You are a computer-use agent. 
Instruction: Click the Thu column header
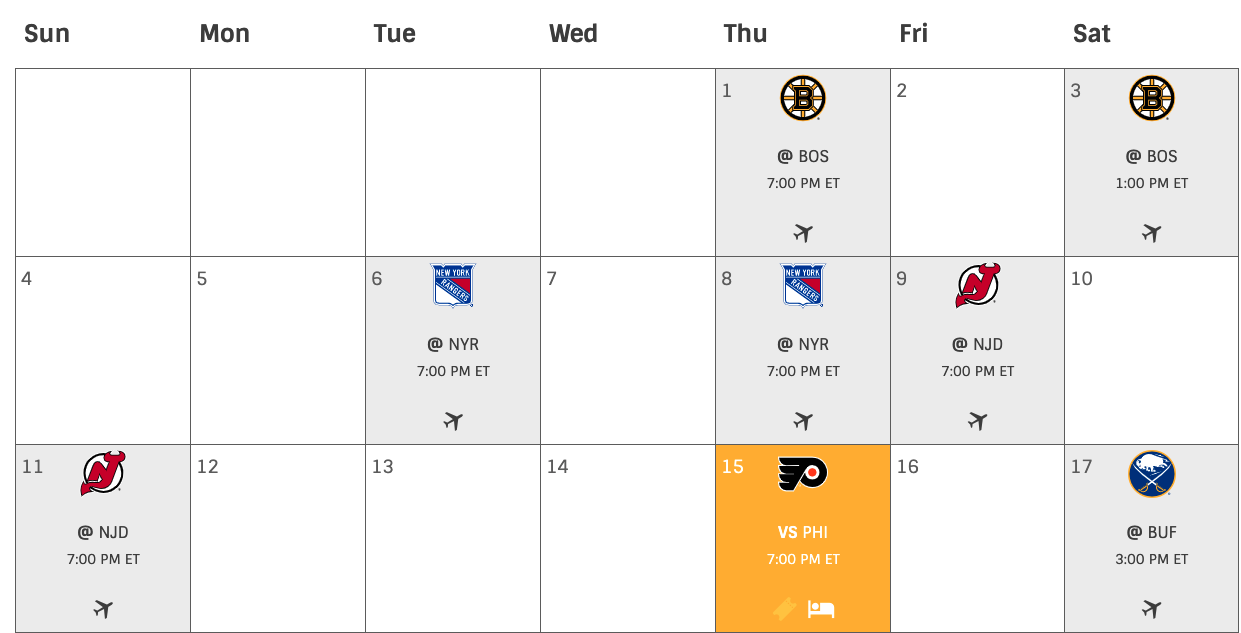point(745,33)
